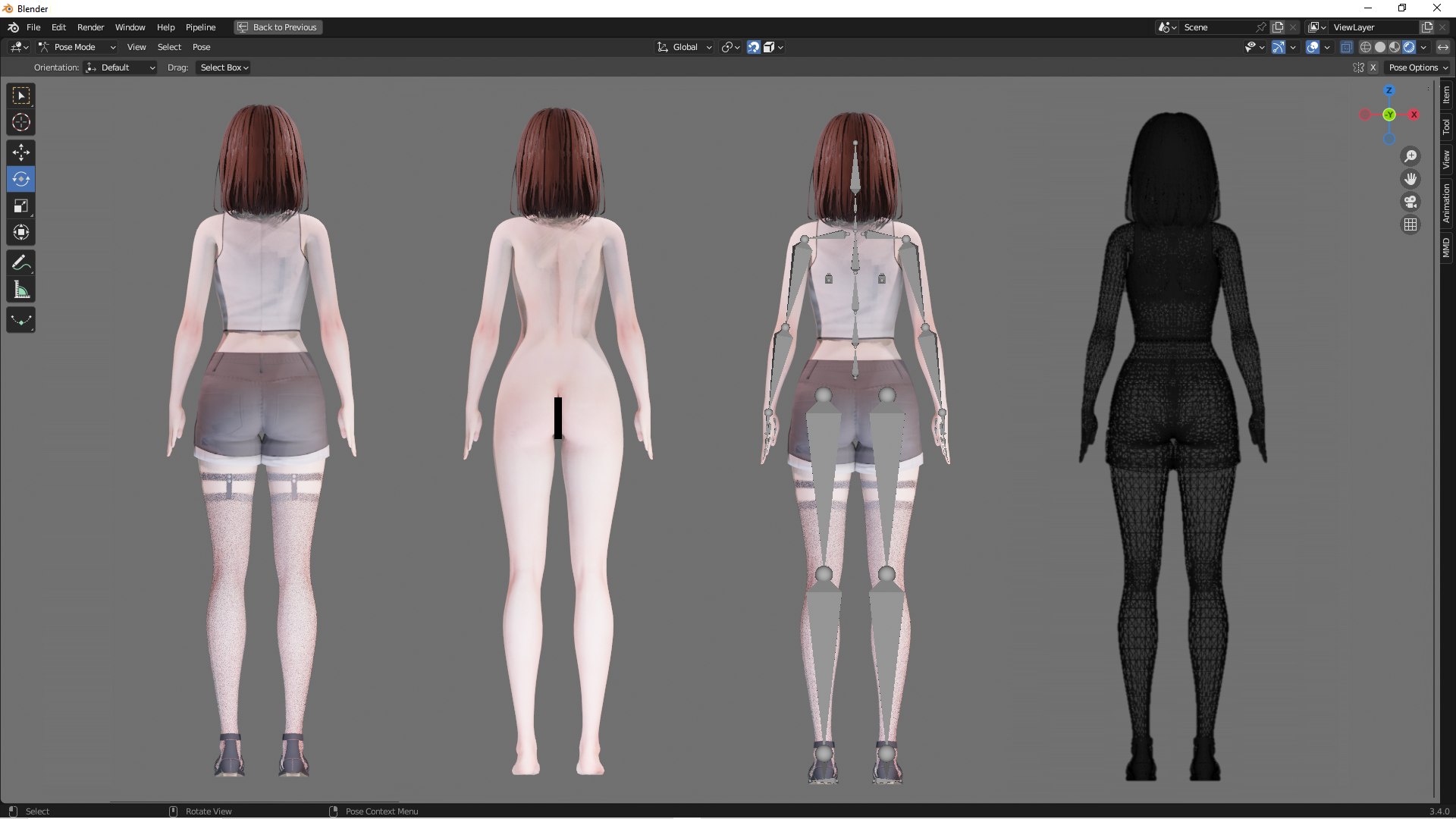Viewport: 1456px width, 819px height.
Task: Enable solid viewport shading
Action: click(1380, 47)
